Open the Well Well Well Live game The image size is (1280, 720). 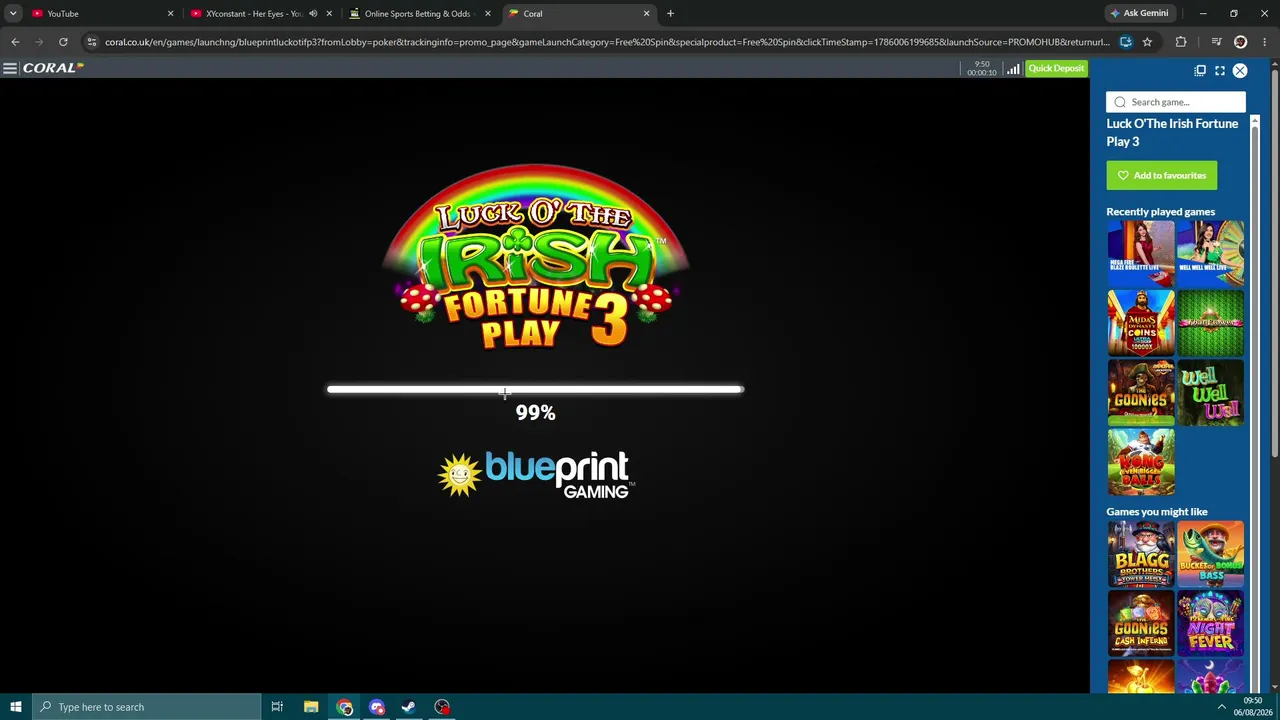1211,253
